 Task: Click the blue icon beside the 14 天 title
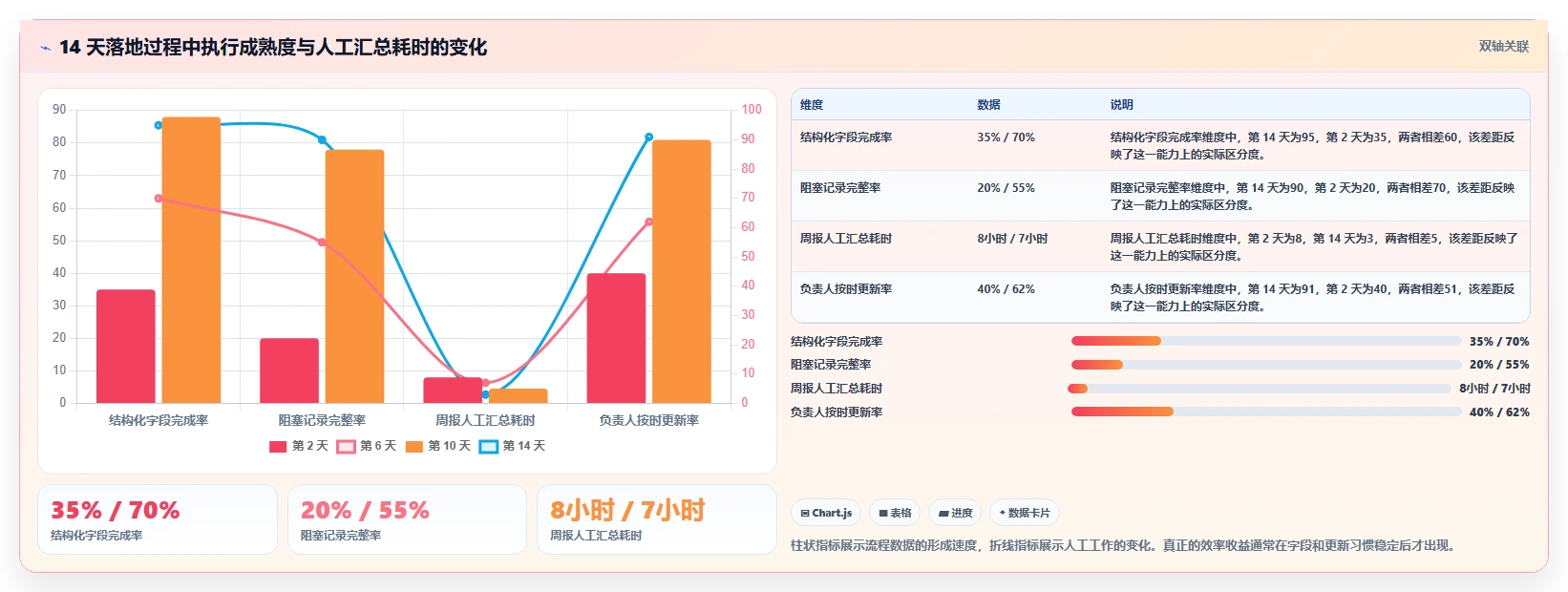click(x=45, y=48)
